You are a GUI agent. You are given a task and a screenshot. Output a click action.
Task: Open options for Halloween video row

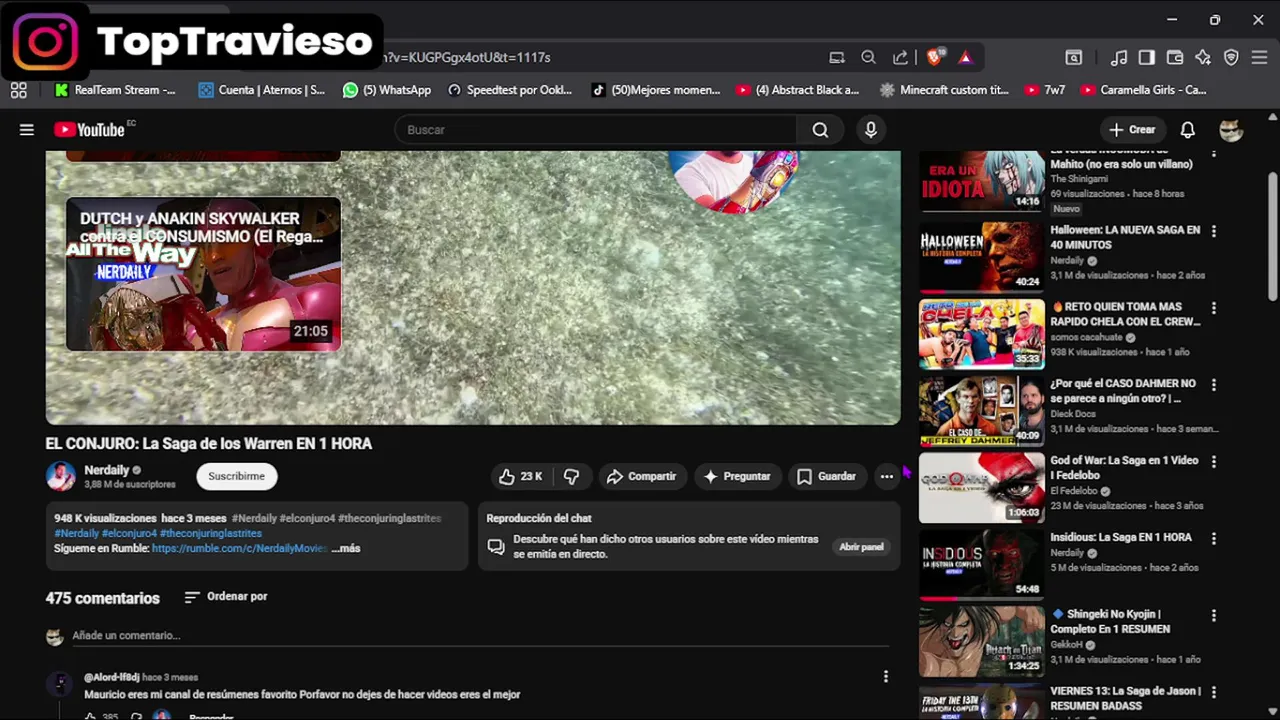[x=1214, y=231]
